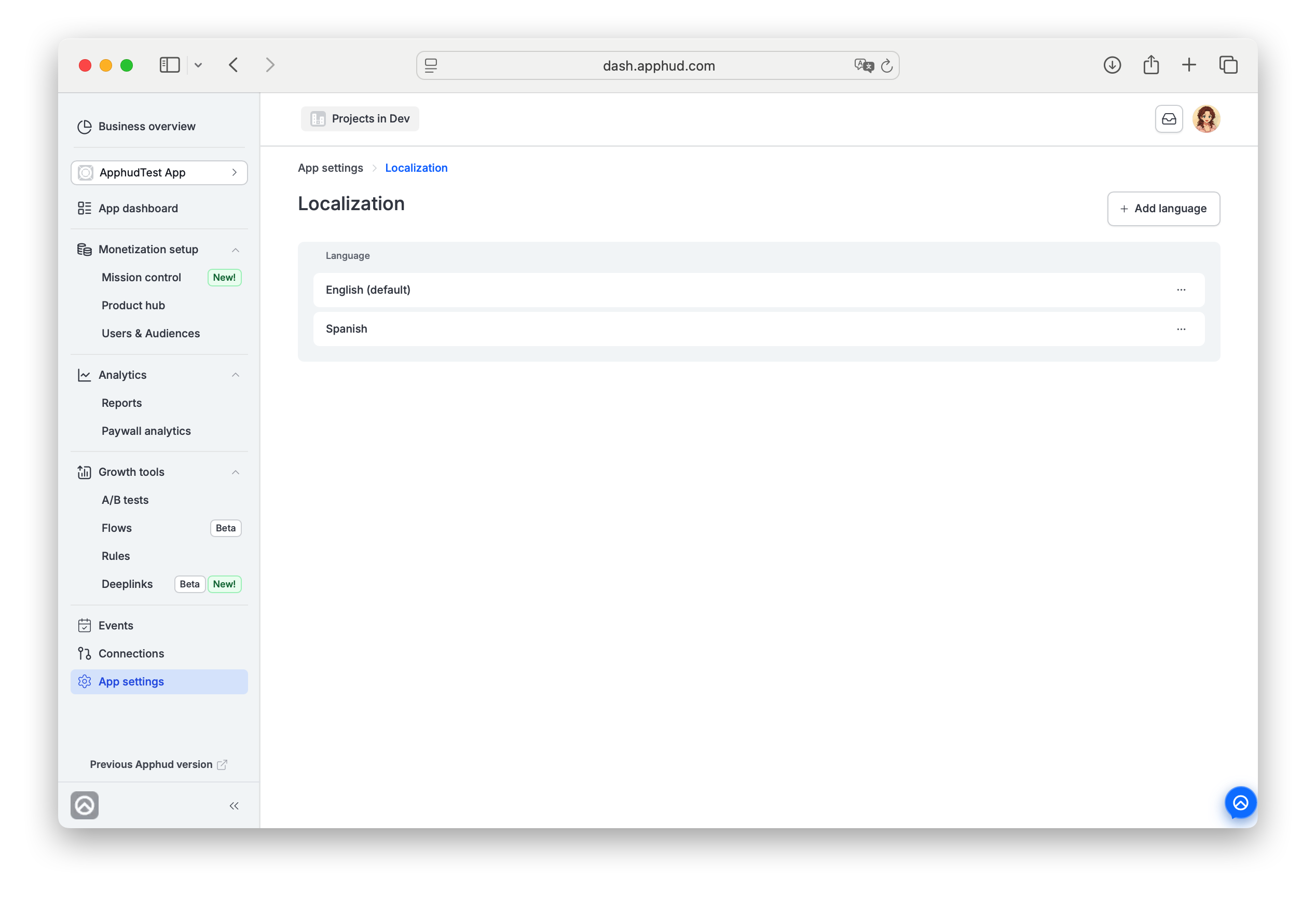Click the New! badge beside Mission control
Screen dimensions: 1316x906
pyautogui.click(x=225, y=278)
